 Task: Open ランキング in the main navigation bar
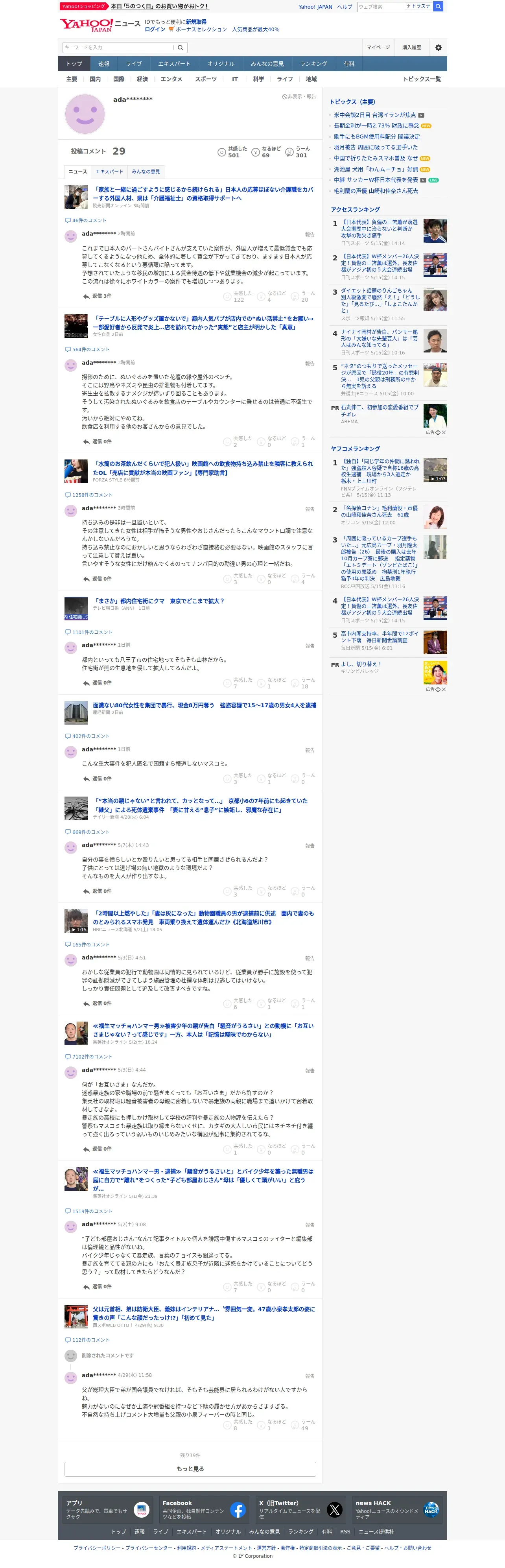pyautogui.click(x=313, y=64)
